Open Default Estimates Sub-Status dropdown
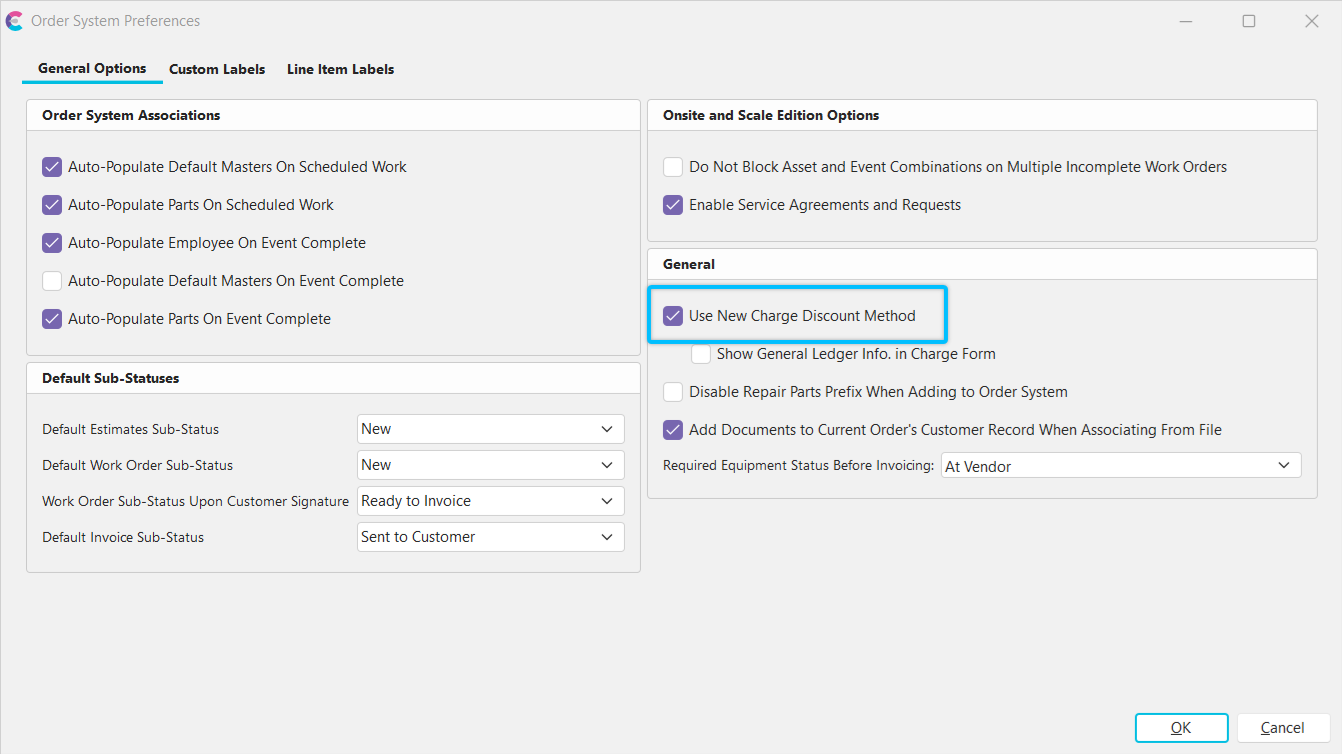The image size is (1342, 754). (490, 429)
